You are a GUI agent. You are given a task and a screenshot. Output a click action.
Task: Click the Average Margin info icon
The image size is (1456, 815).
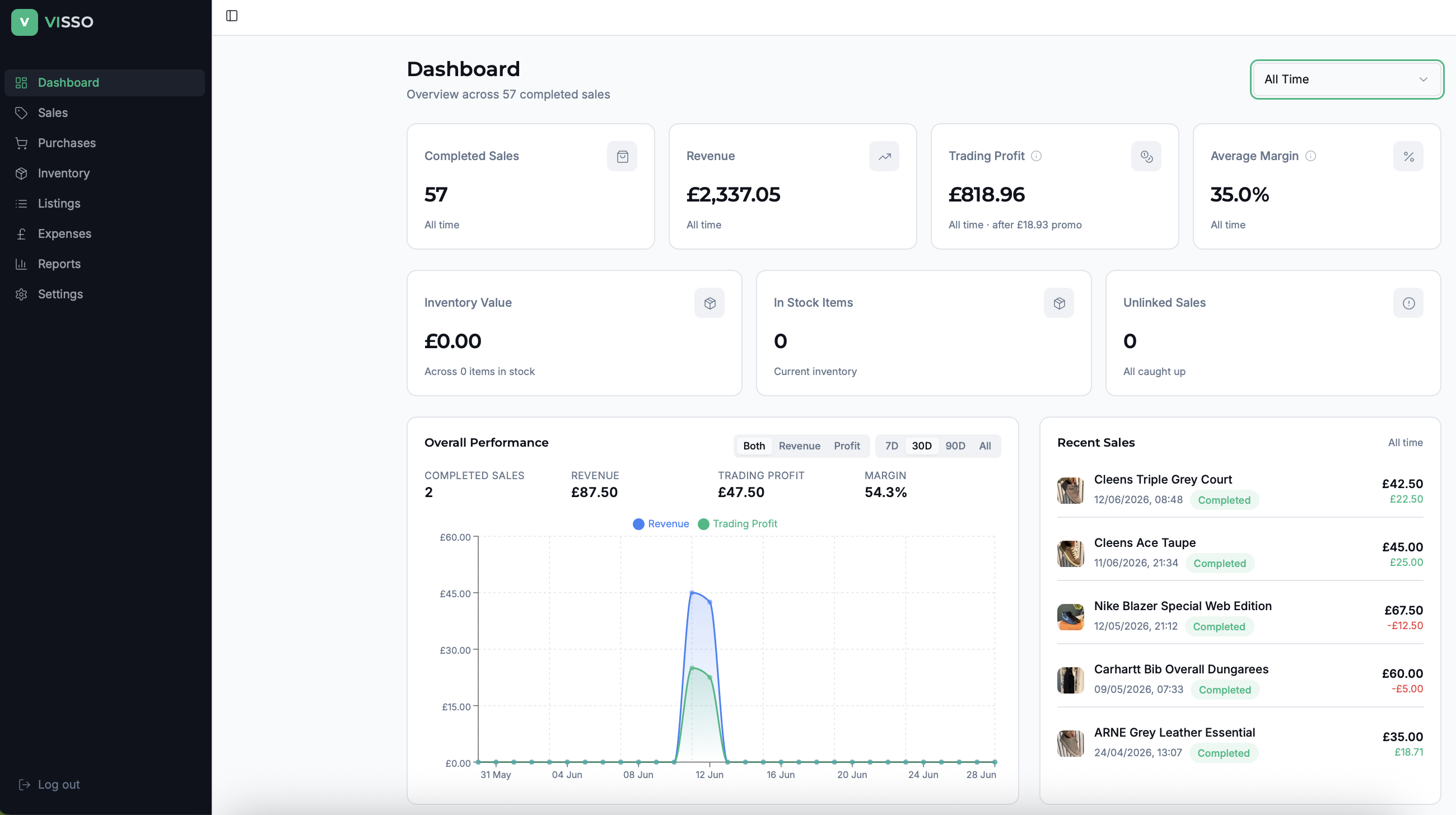point(1311,156)
